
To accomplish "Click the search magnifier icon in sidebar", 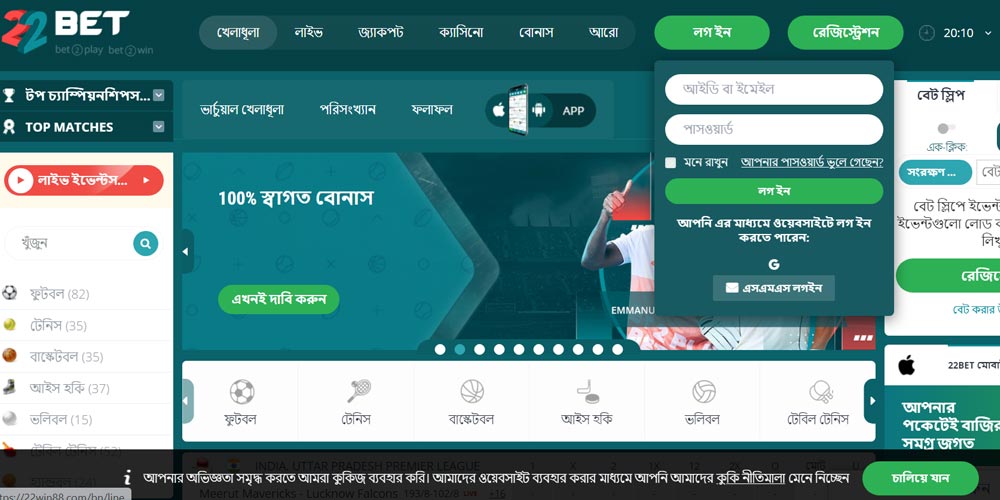I will [x=145, y=243].
